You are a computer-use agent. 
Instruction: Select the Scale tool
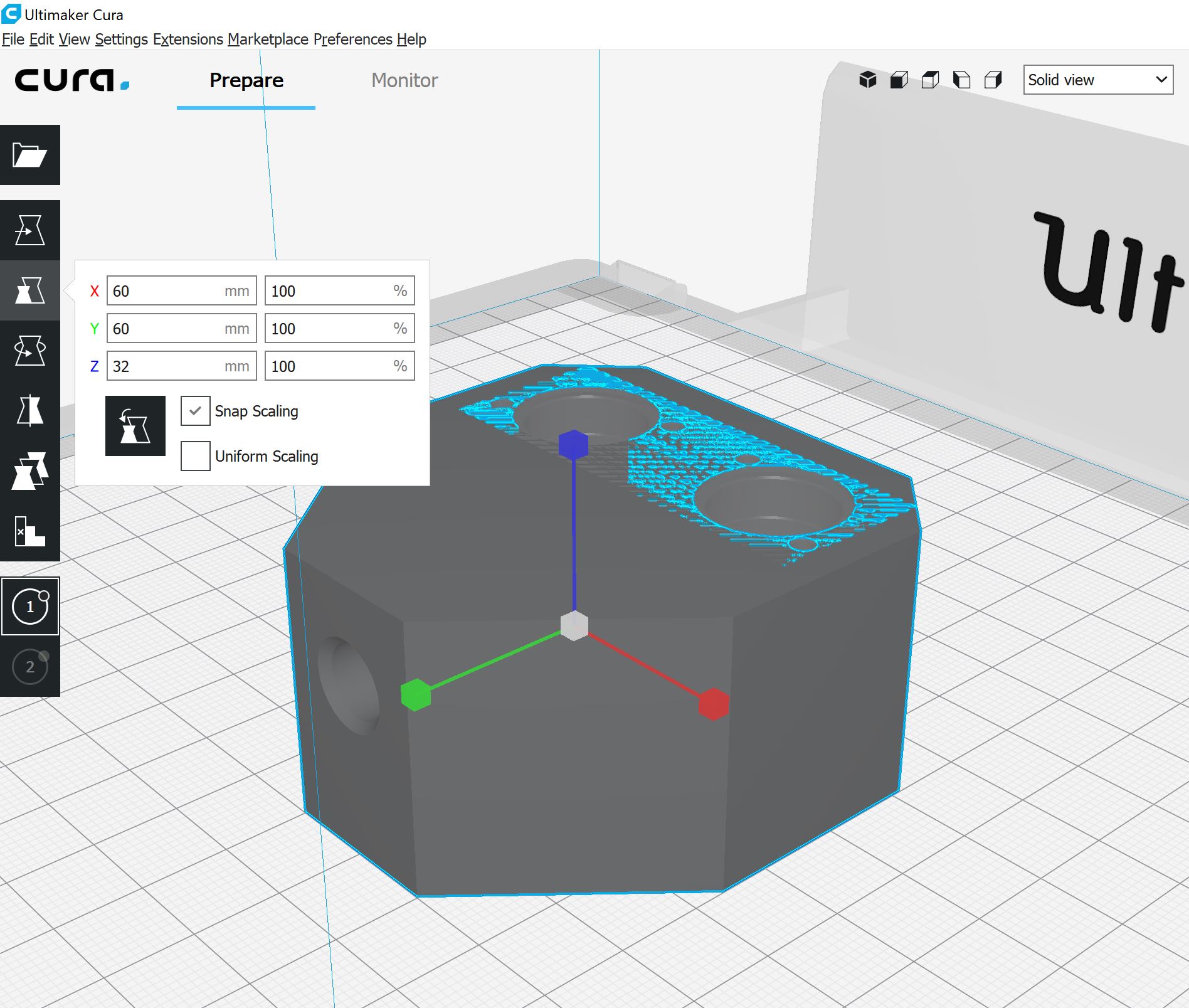(29, 290)
